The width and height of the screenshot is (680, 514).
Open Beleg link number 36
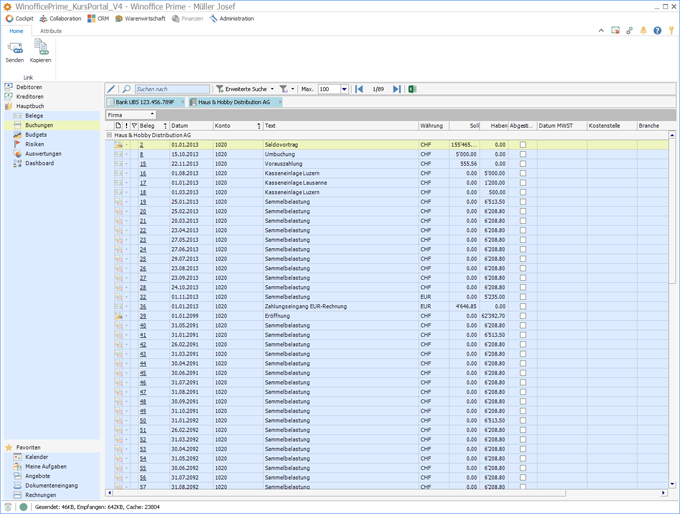point(143,306)
